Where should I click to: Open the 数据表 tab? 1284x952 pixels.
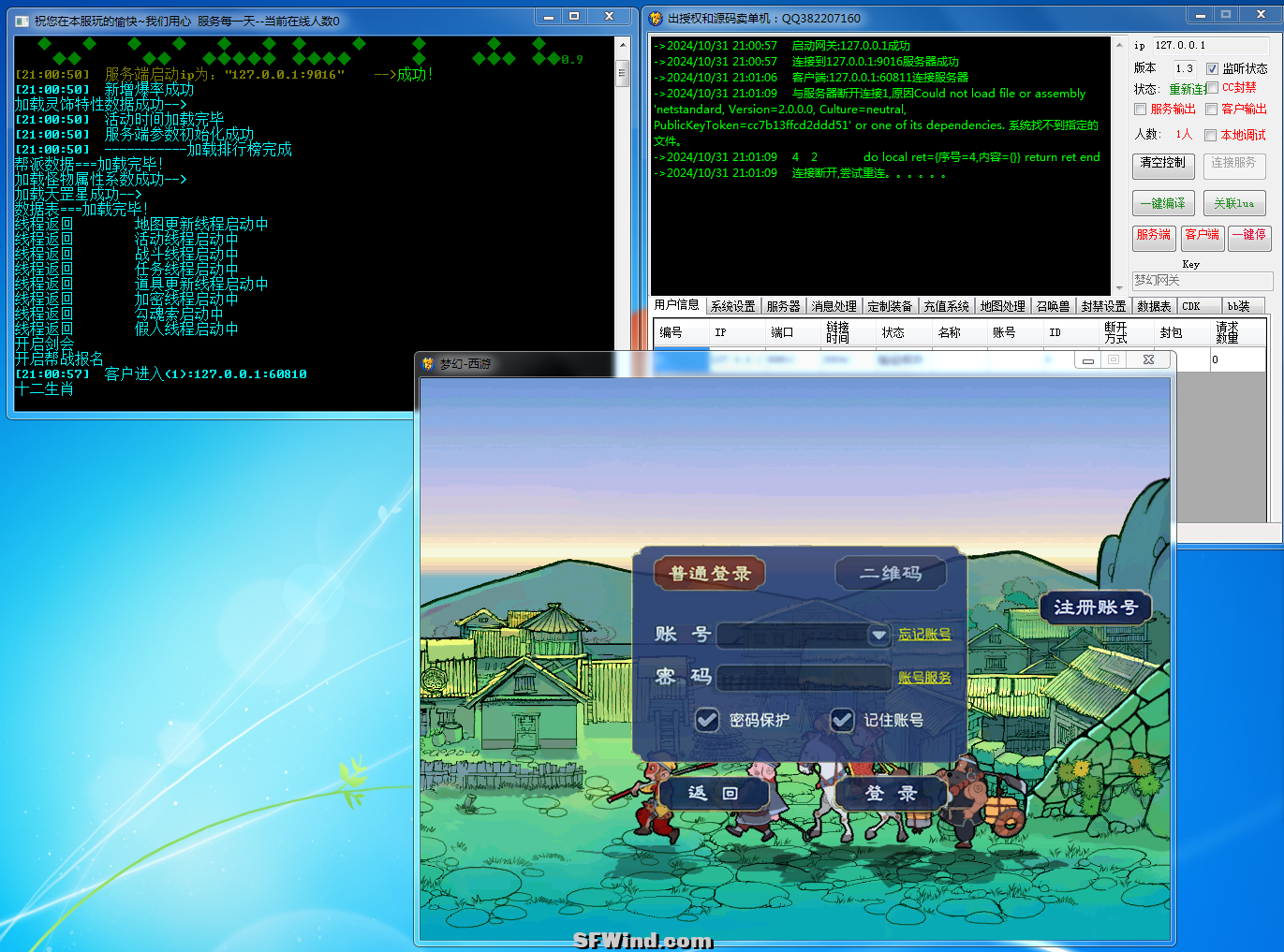[1154, 306]
